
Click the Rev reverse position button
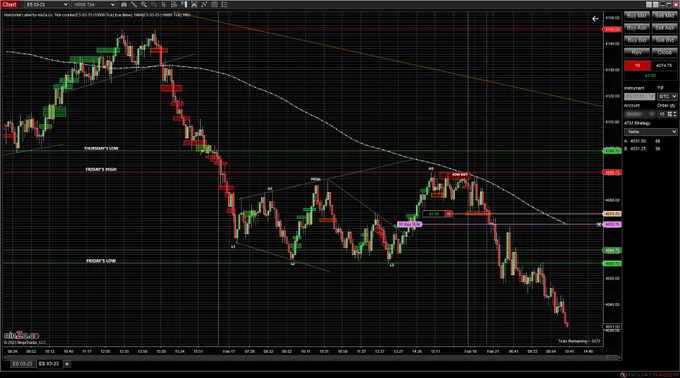click(637, 52)
